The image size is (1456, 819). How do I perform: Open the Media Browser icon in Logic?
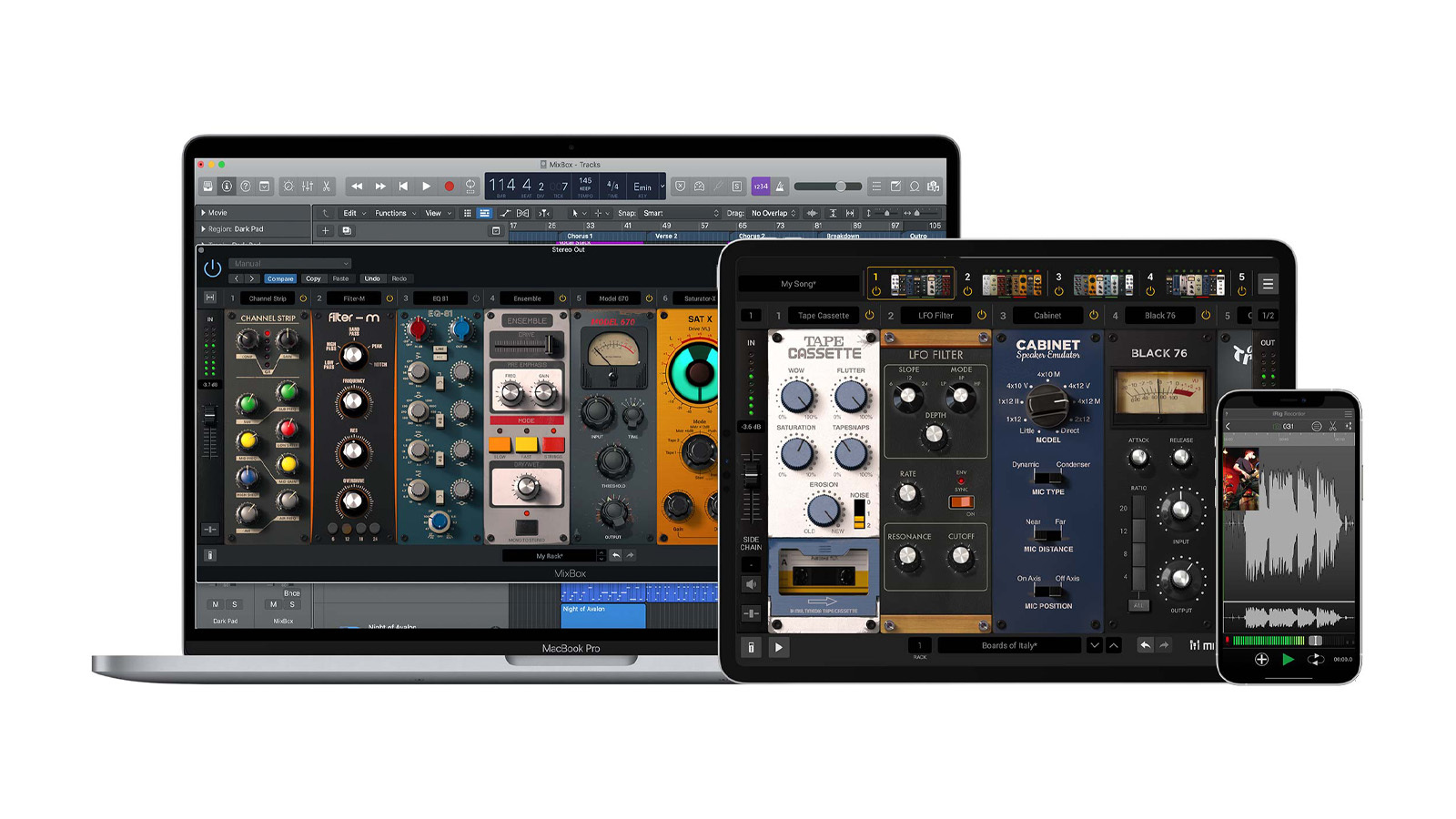point(934,187)
